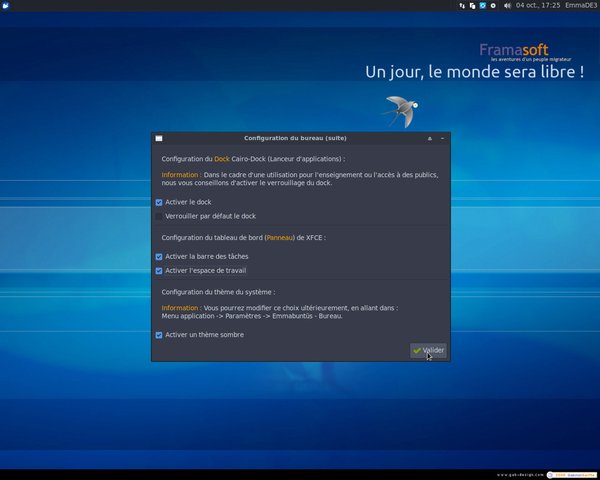Disable Activer un thème sombre
600x480 pixels.
pos(159,335)
